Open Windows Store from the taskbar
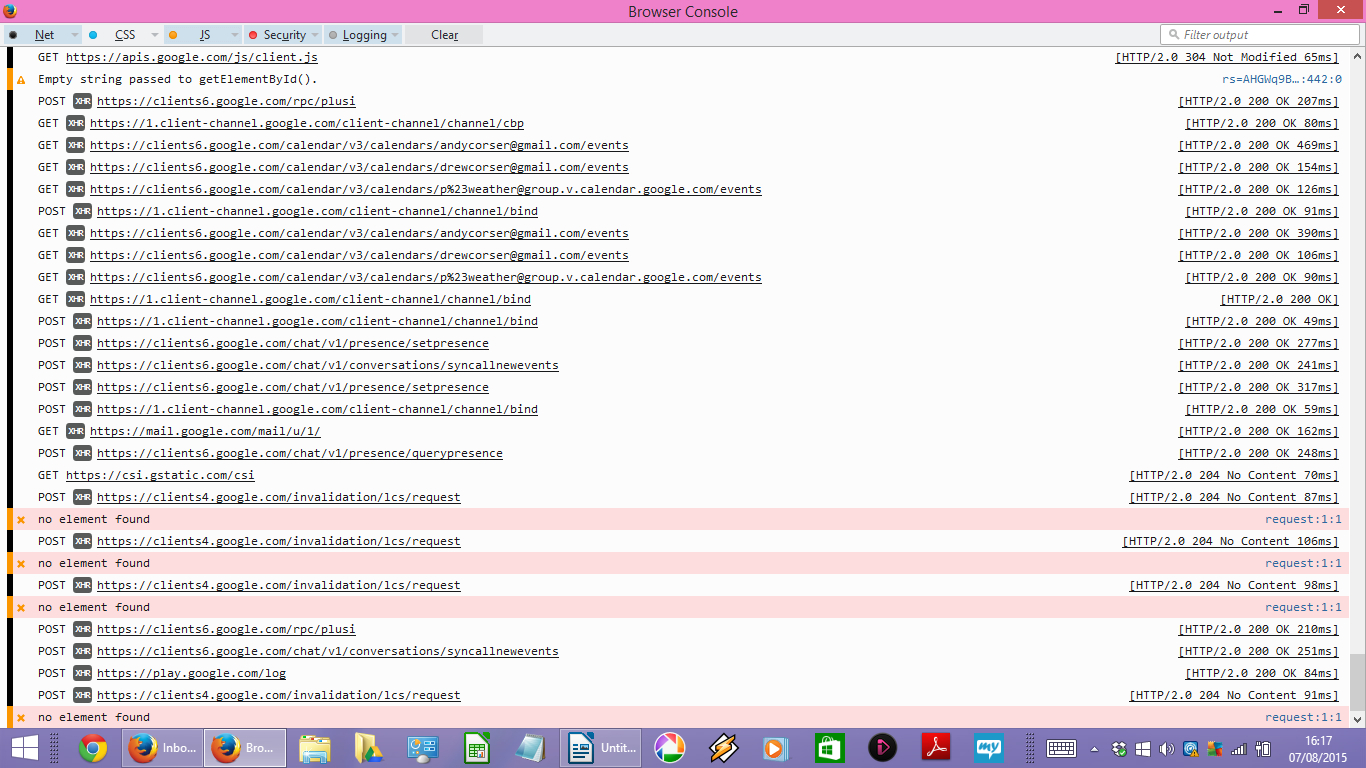Screen dimensions: 1366x768 (x=829, y=748)
